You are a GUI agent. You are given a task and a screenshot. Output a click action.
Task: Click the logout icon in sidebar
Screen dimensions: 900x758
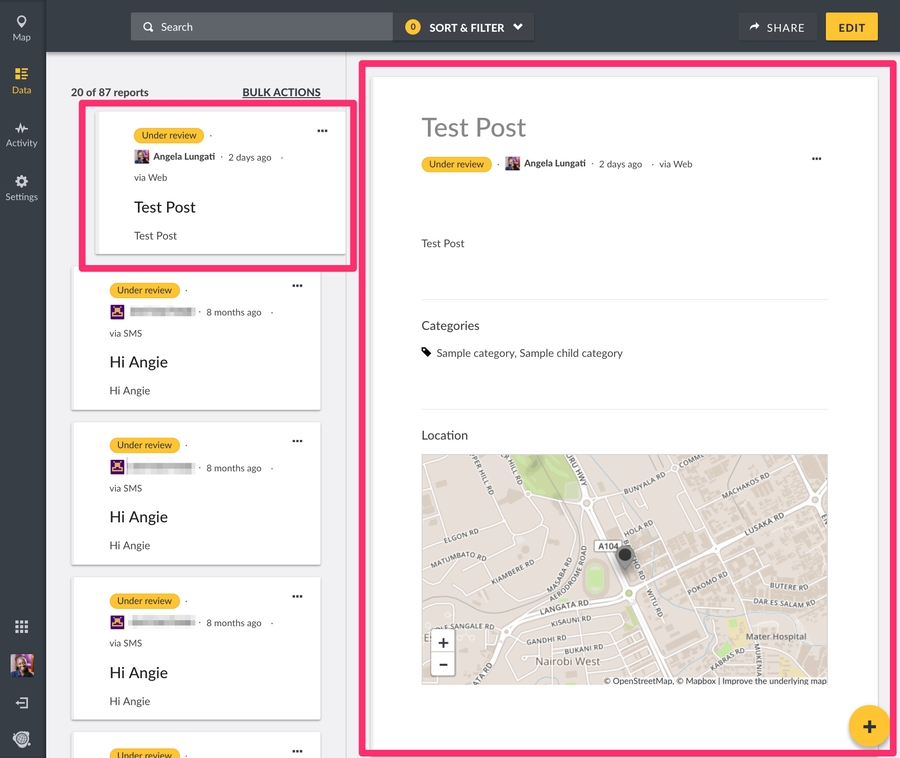[21, 703]
